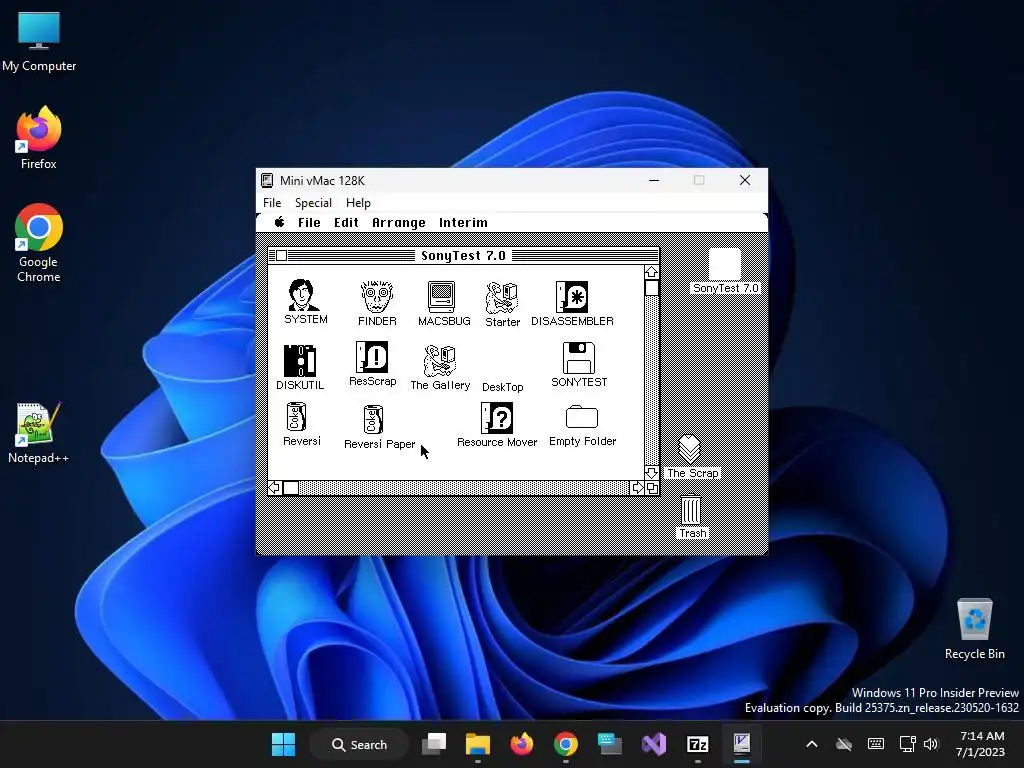This screenshot has height=768, width=1024.
Task: Click the MACSBUG icon
Action: [441, 297]
